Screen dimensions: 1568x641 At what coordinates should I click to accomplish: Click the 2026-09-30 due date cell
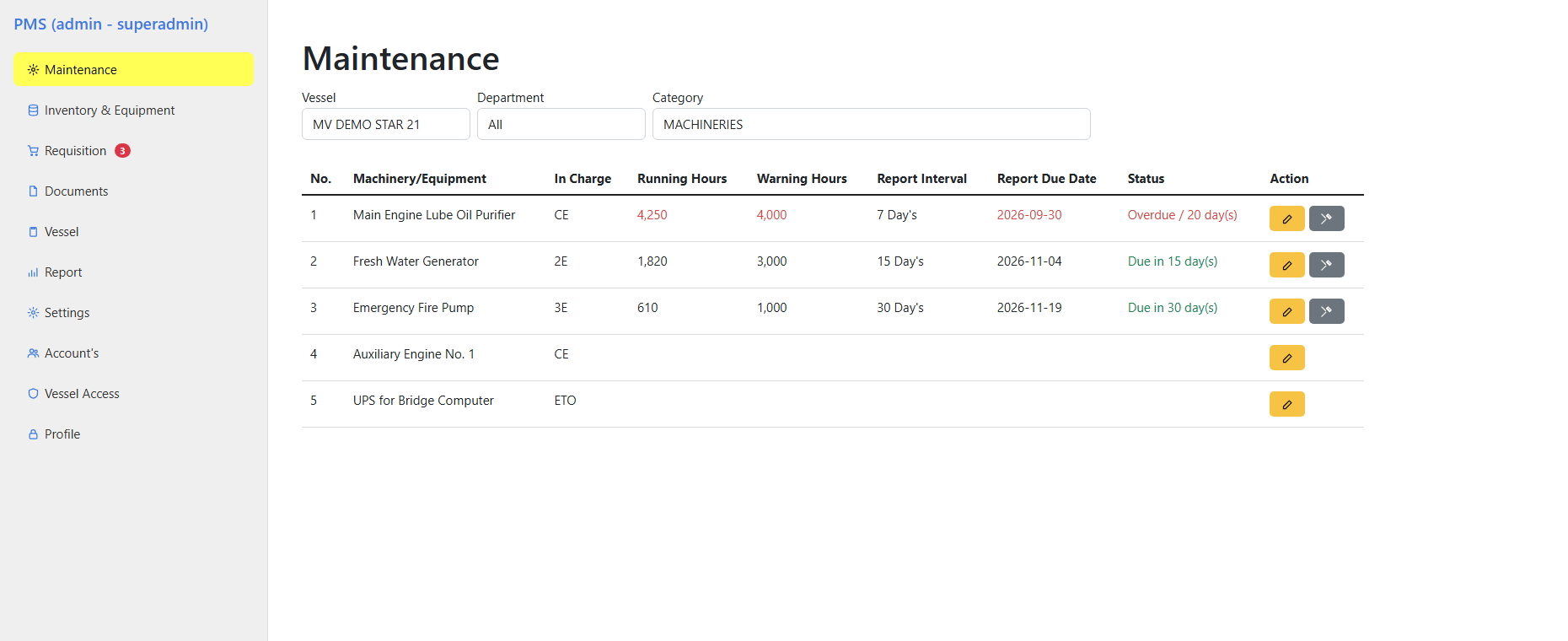click(x=1029, y=214)
